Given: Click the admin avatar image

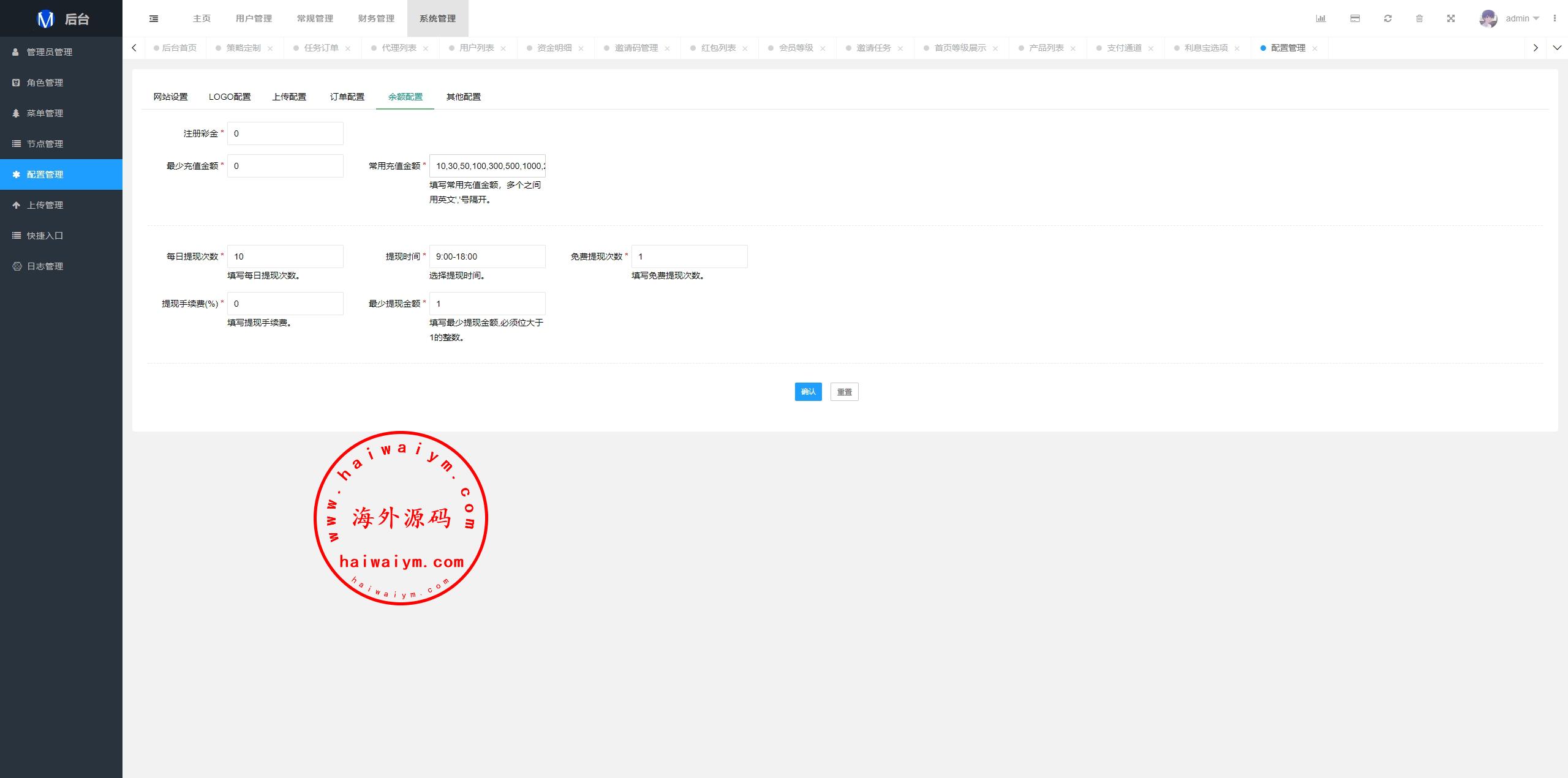Looking at the screenshot, I should 1488,18.
